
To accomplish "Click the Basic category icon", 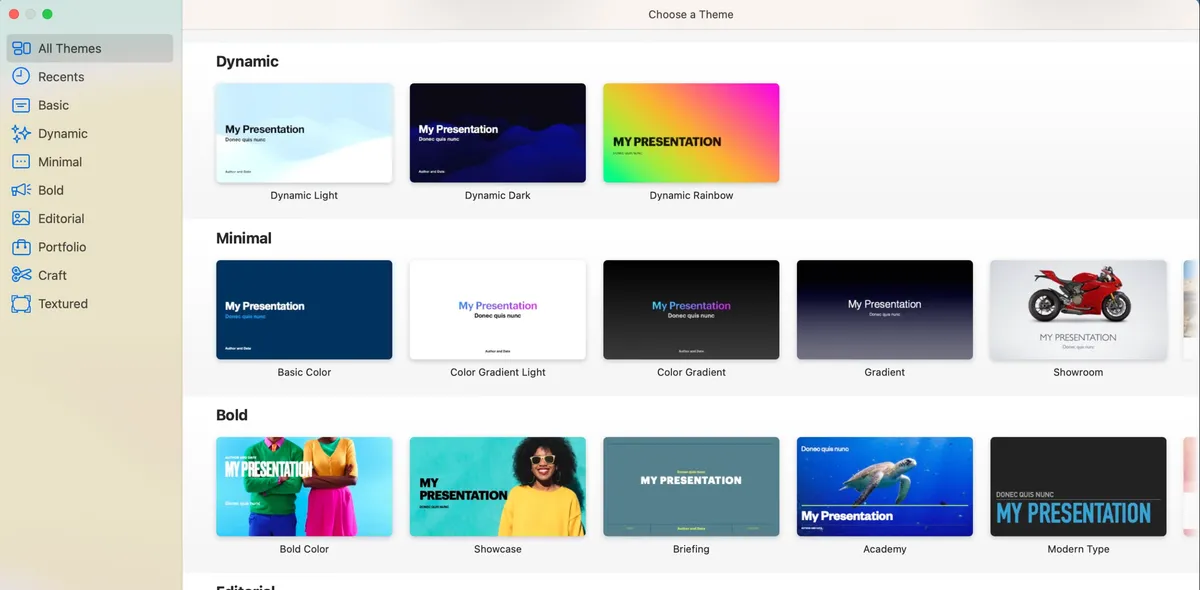I will point(21,105).
